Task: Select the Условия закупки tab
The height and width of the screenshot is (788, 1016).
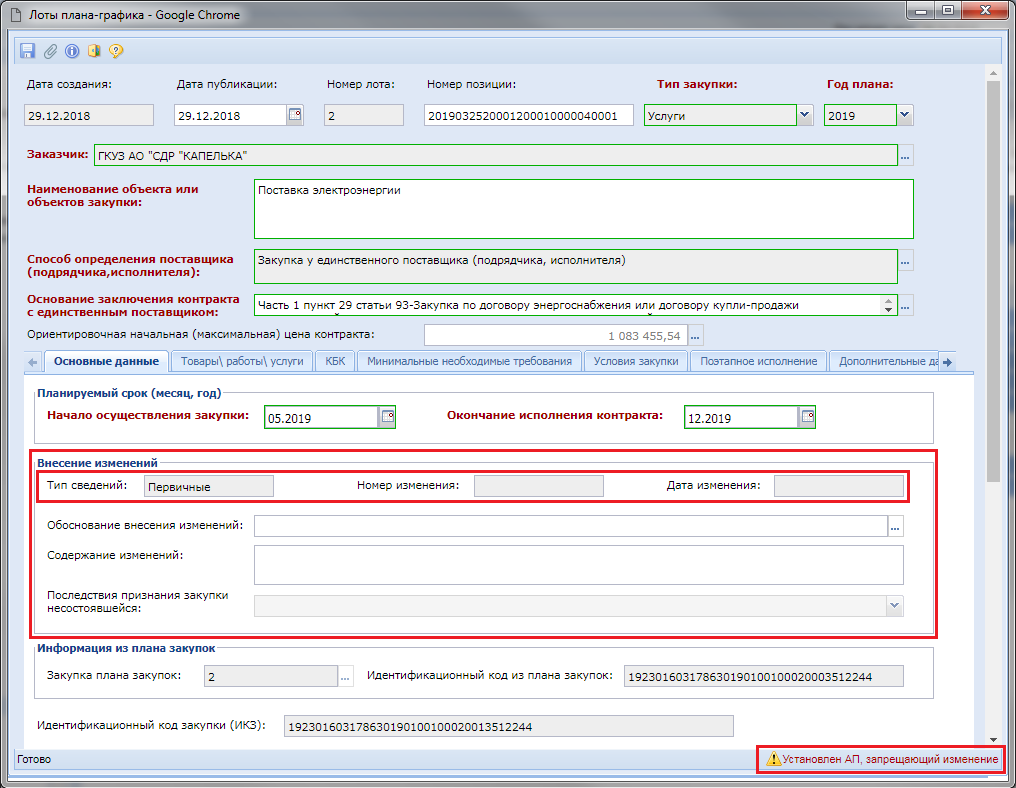Action: pyautogui.click(x=636, y=362)
